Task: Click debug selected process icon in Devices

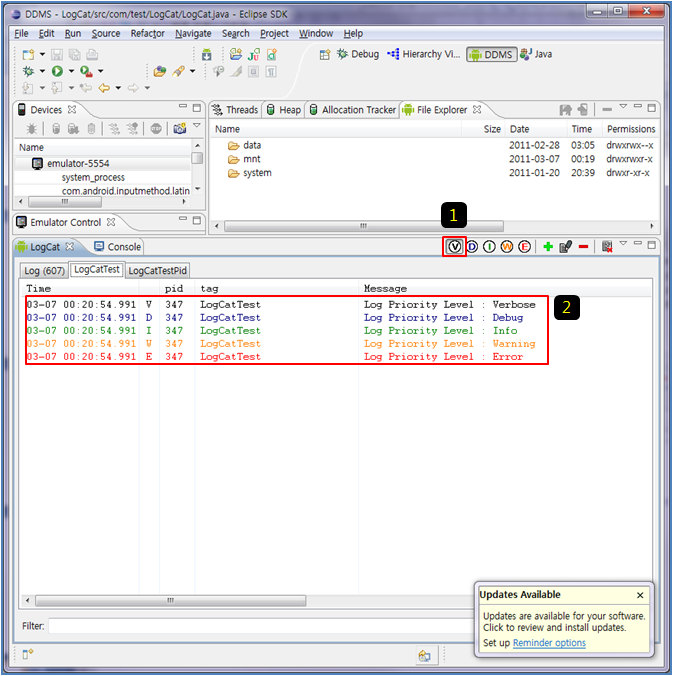Action: point(31,128)
